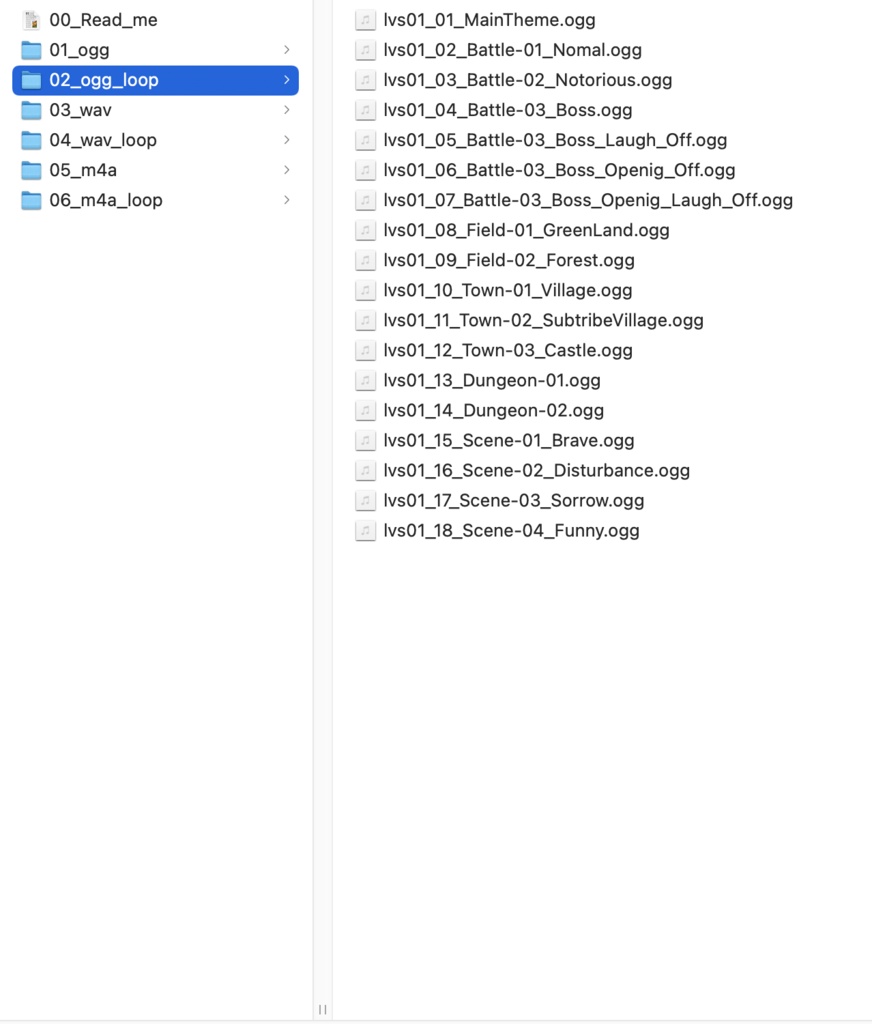Expand the 04_wav_loop folder chevron

287,140
